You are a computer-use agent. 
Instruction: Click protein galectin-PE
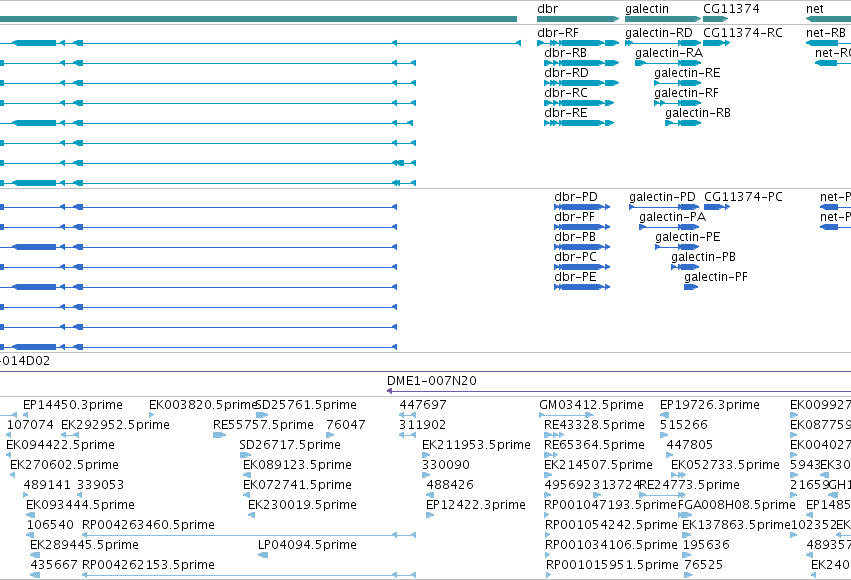tap(688, 237)
